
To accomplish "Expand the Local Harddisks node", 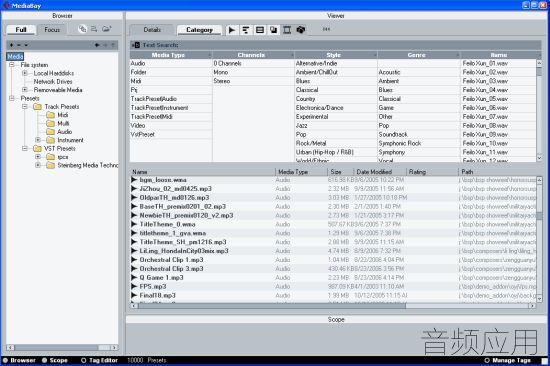I will pos(25,73).
